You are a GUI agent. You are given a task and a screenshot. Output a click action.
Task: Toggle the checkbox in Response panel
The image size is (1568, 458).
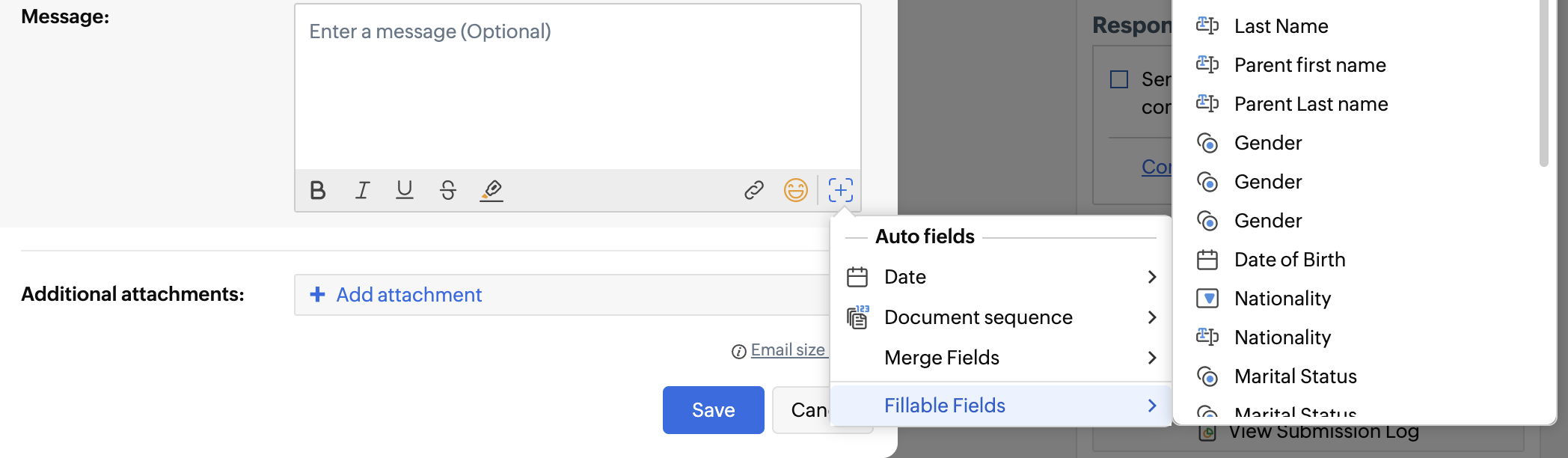pyautogui.click(x=1119, y=79)
